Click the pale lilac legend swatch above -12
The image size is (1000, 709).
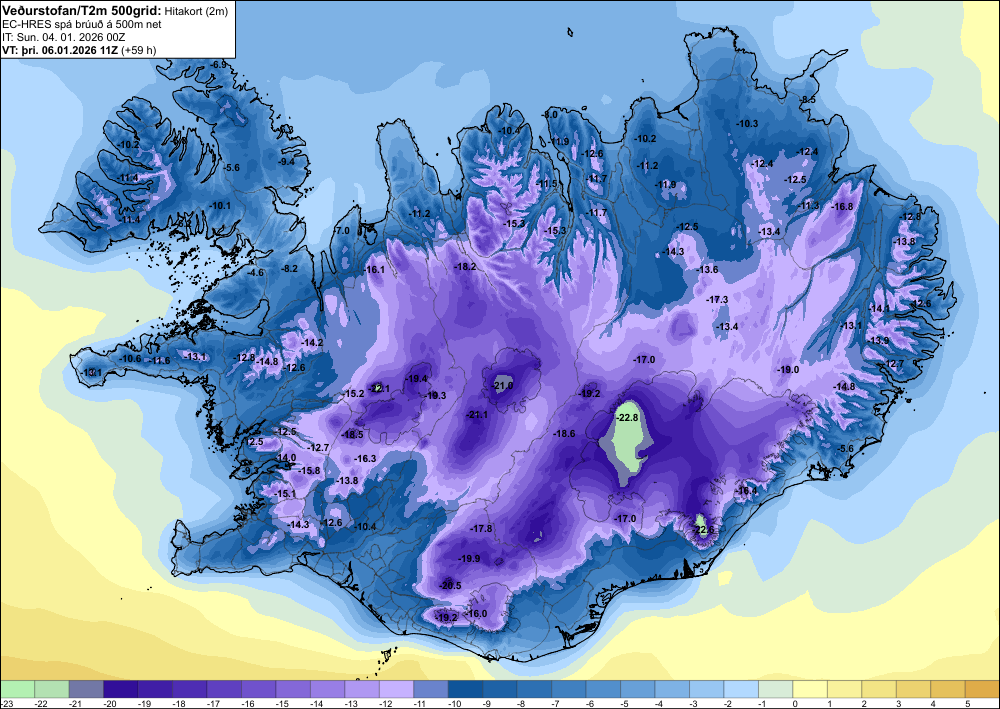(396, 689)
